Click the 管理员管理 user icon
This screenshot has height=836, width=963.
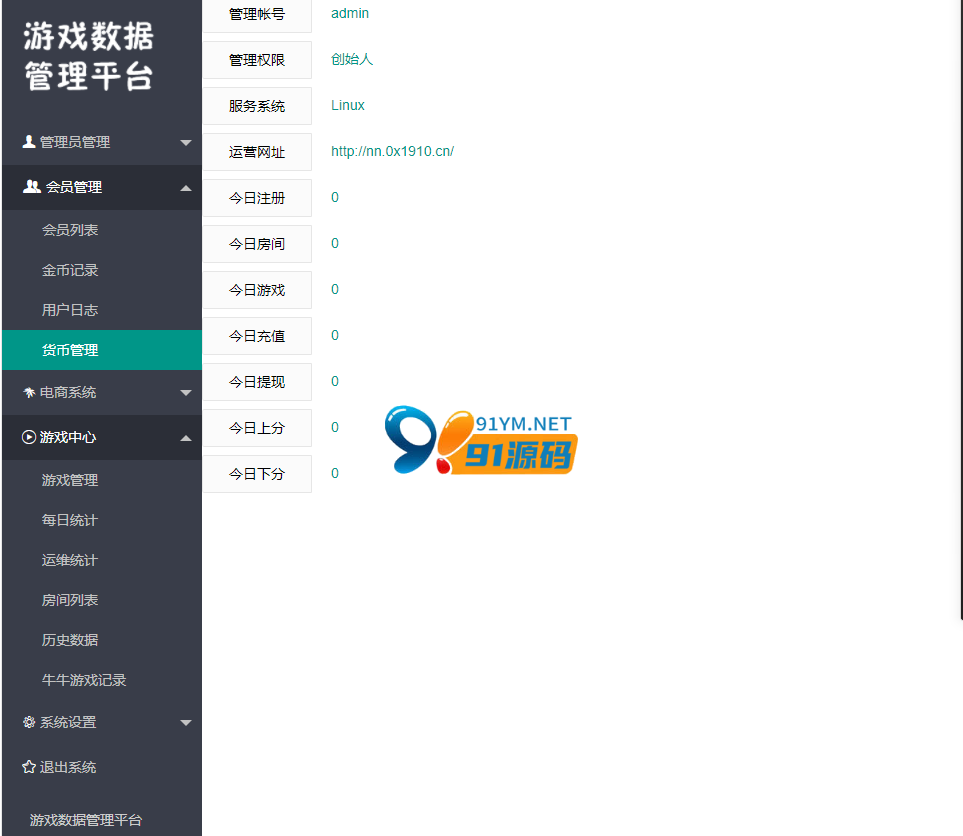coord(28,142)
